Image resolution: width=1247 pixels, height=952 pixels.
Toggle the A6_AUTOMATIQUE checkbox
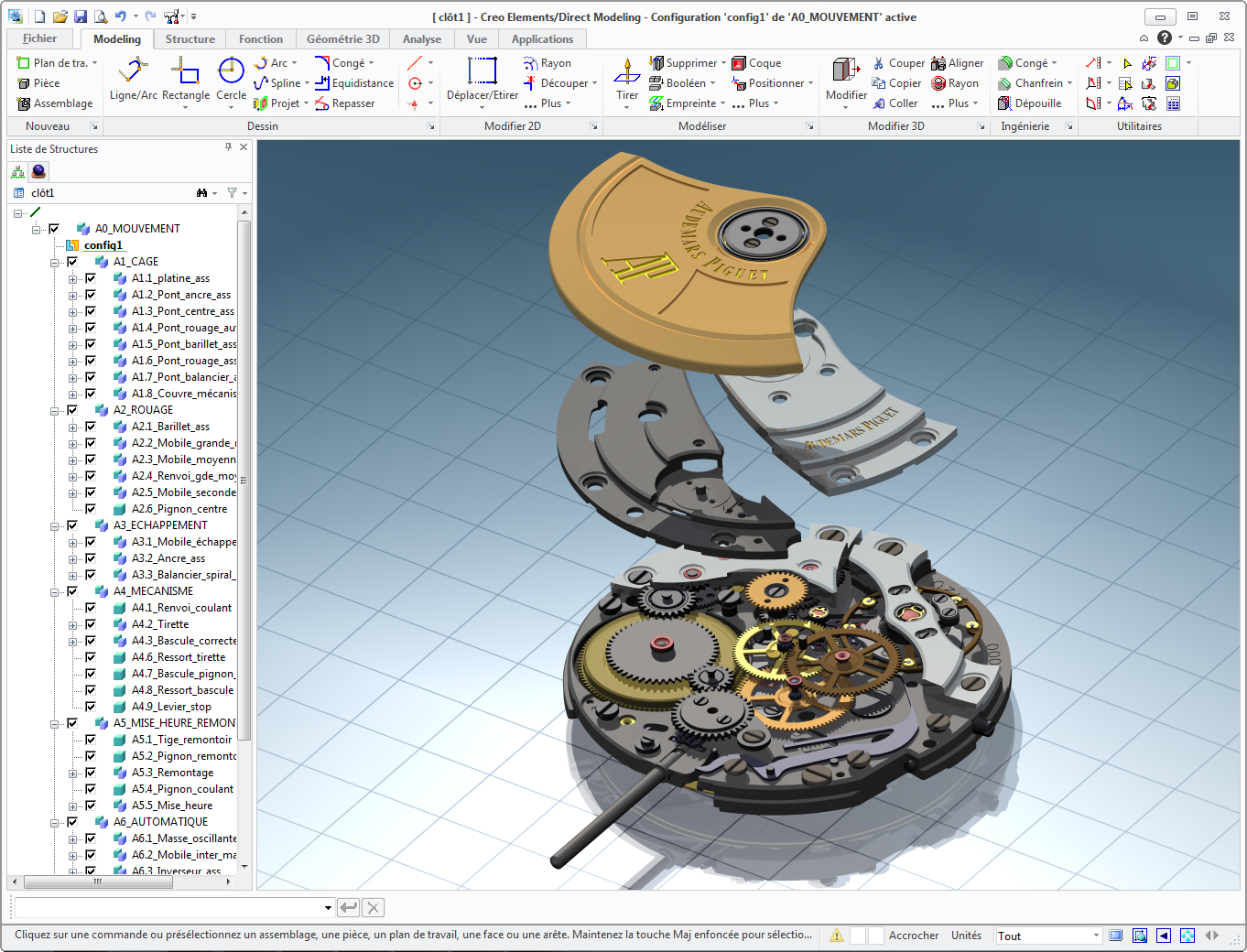(72, 822)
